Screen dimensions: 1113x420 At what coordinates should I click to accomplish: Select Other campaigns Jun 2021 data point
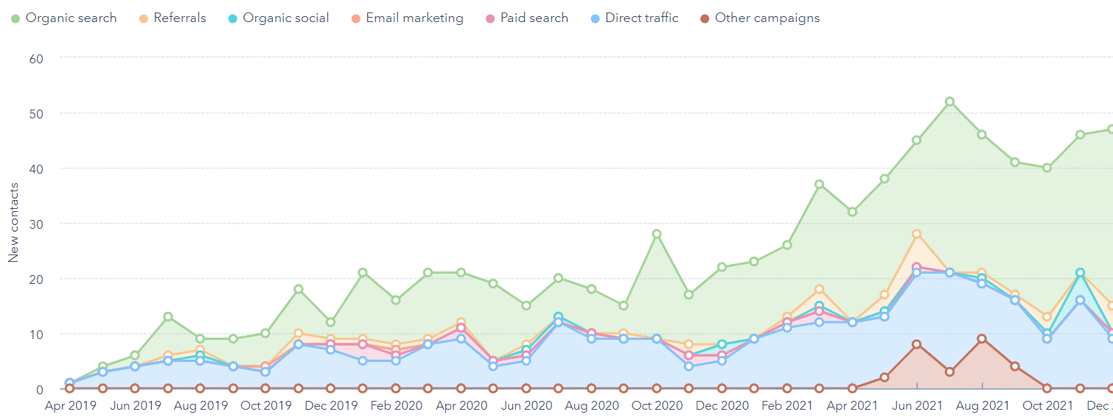(916, 345)
